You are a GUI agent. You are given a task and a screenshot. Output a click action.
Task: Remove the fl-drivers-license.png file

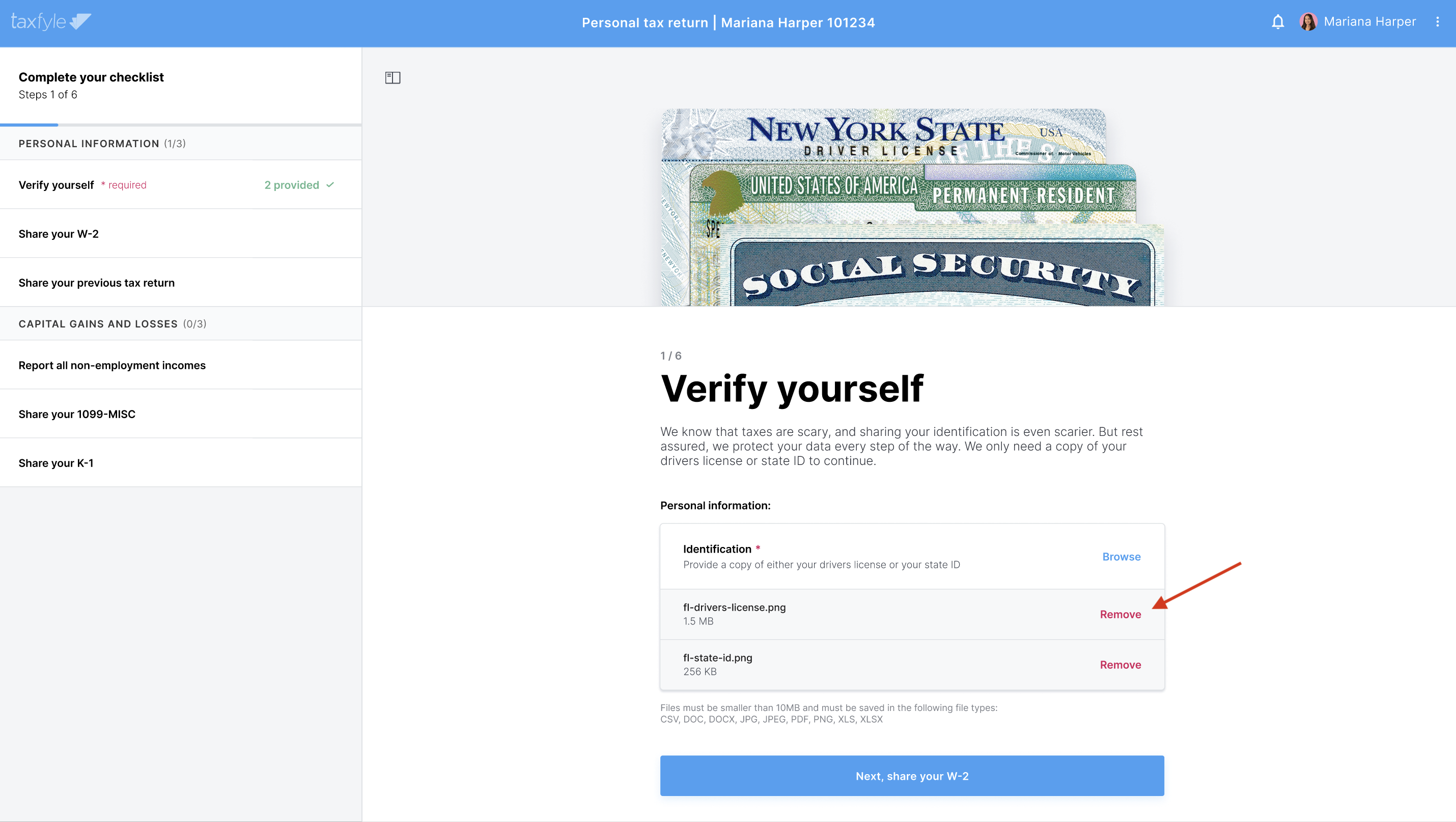[1121, 614]
